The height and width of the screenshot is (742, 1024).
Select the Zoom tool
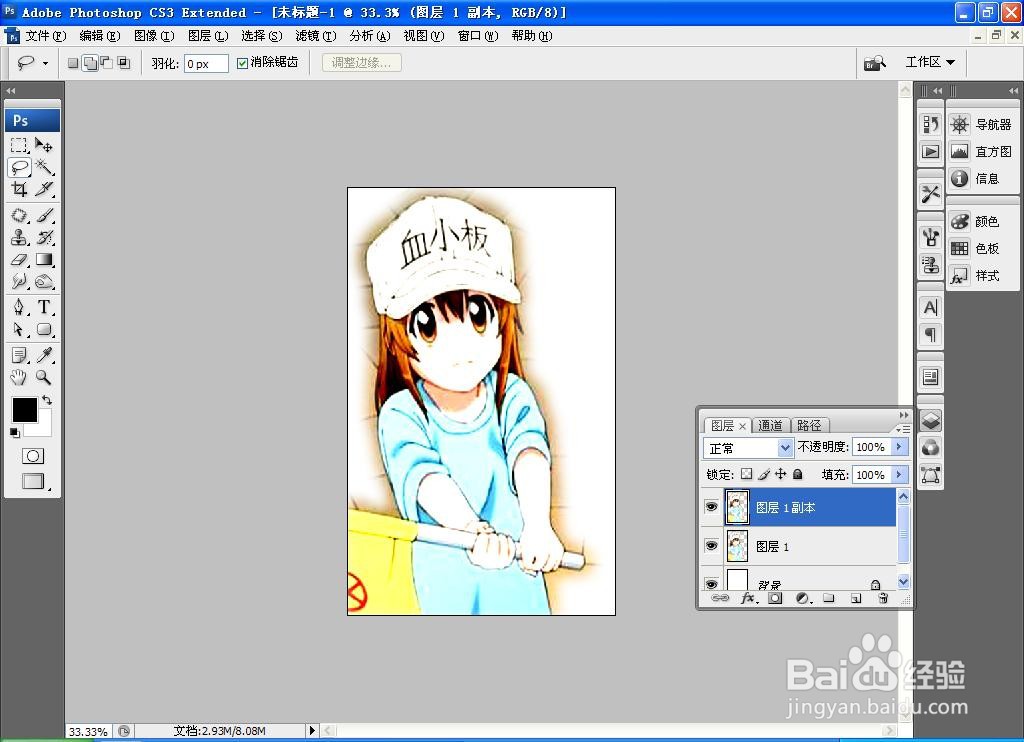click(44, 377)
